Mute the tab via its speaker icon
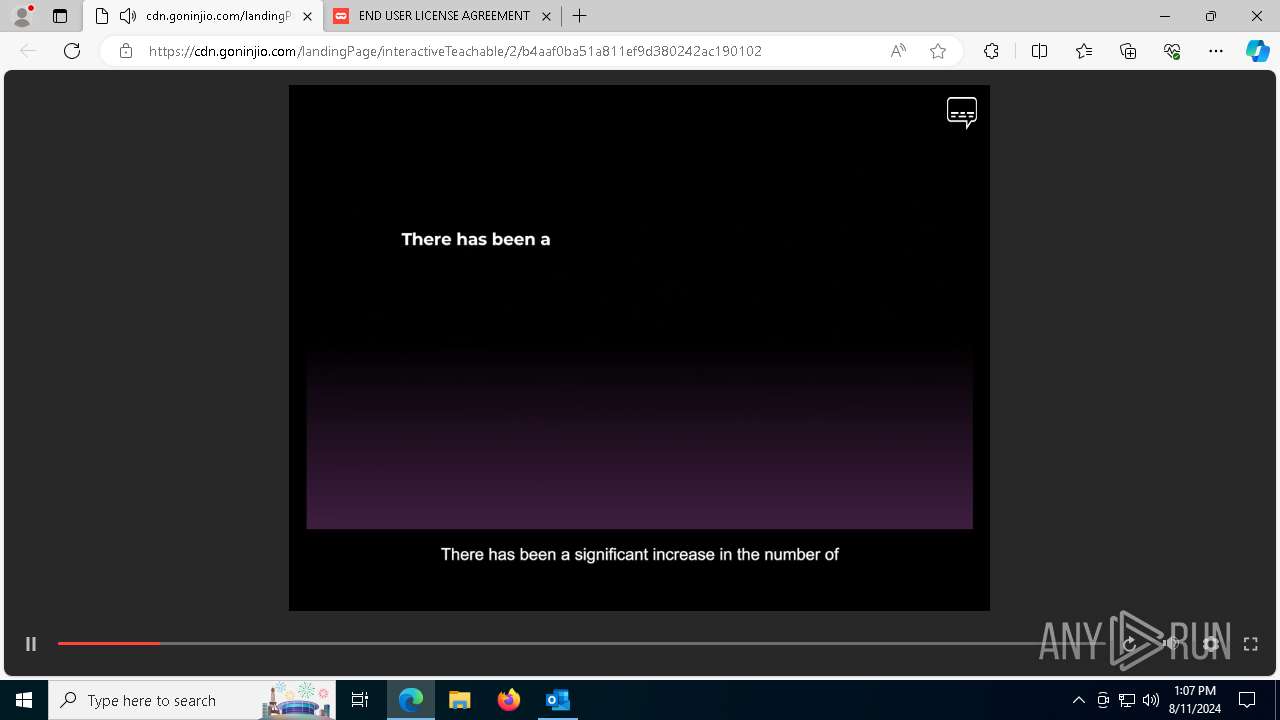Screen dimensions: 1280x720 point(127,16)
